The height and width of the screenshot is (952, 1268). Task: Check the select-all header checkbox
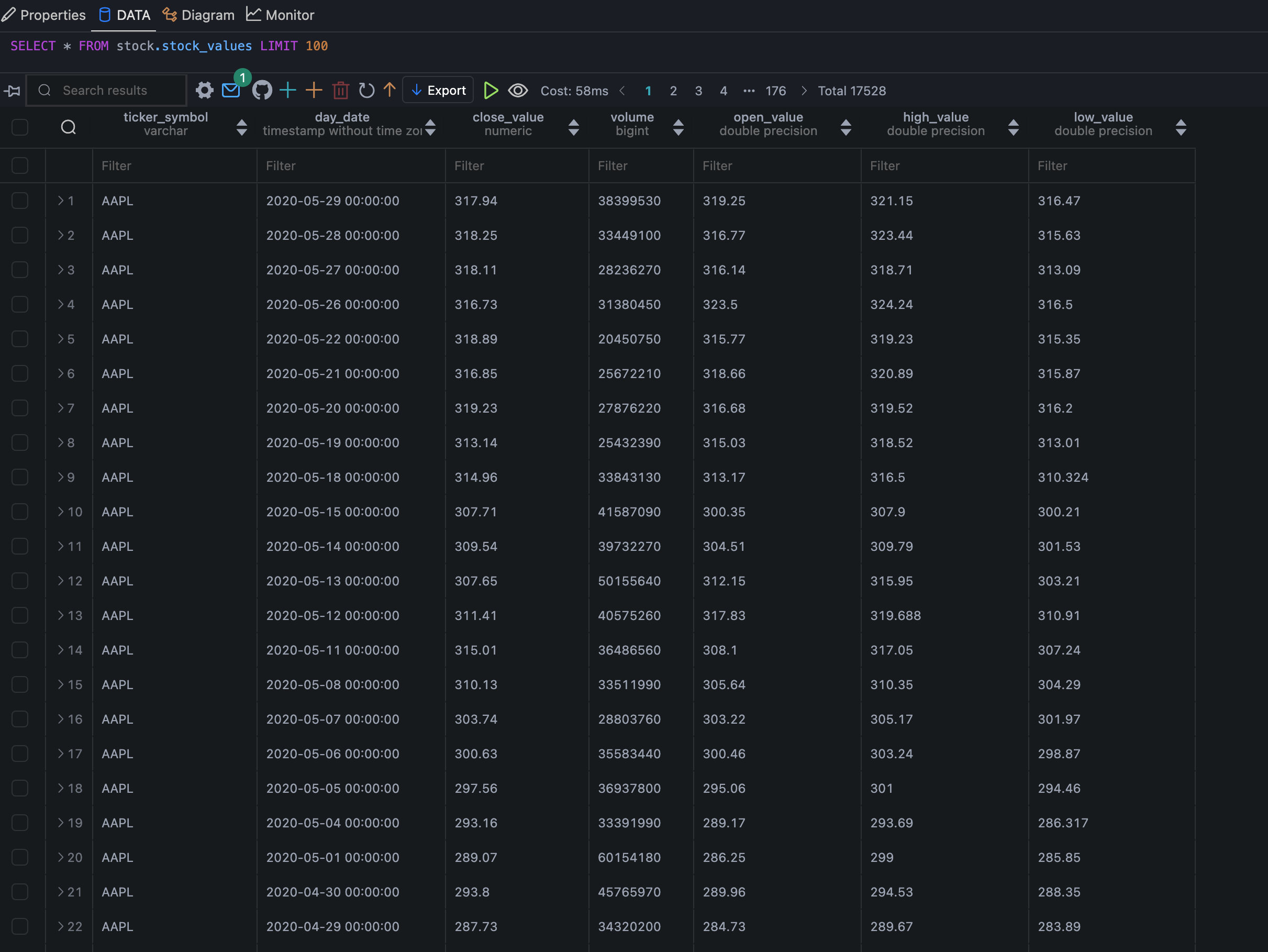(x=20, y=127)
